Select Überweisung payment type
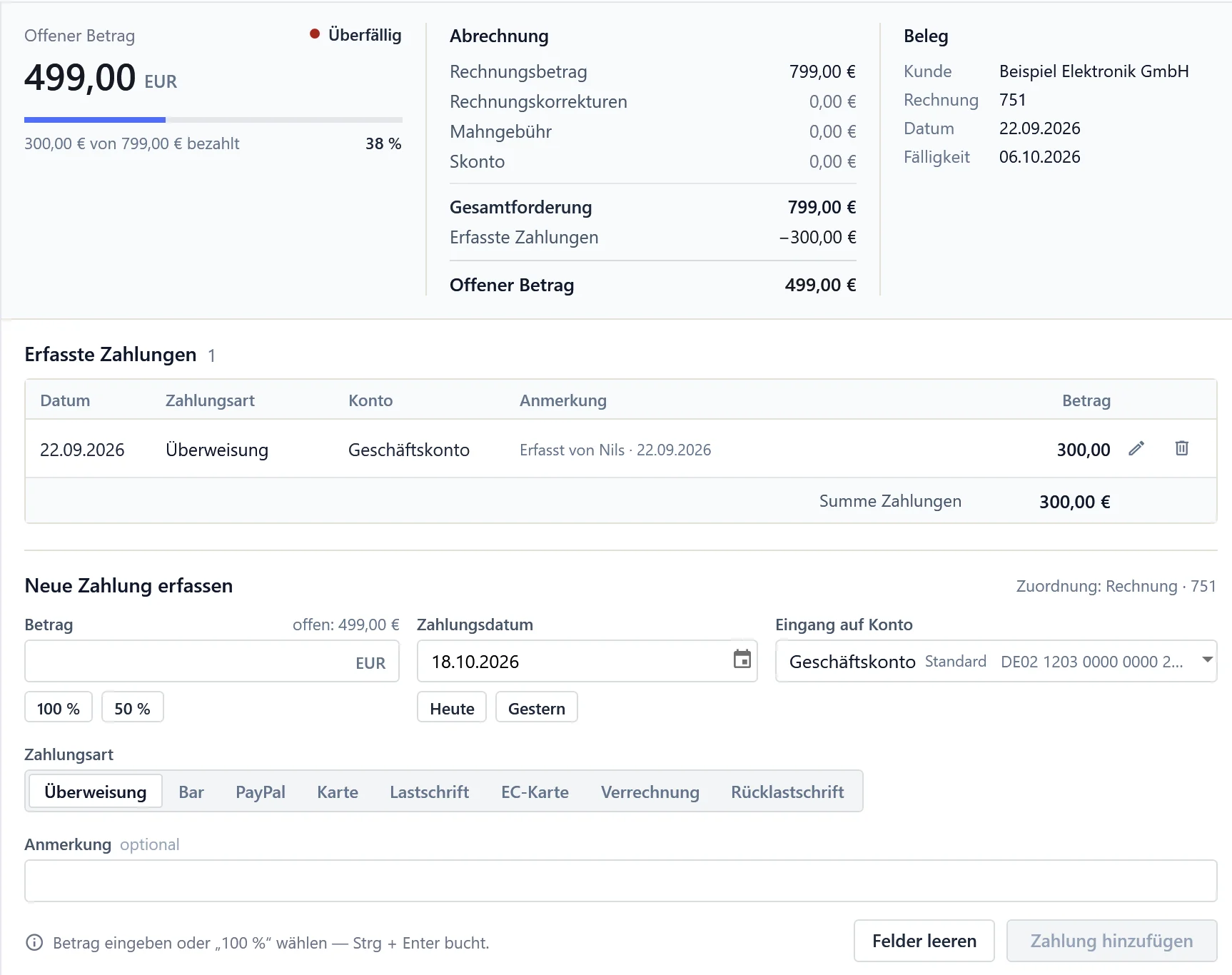Image resolution: width=1232 pixels, height=975 pixels. [x=96, y=792]
